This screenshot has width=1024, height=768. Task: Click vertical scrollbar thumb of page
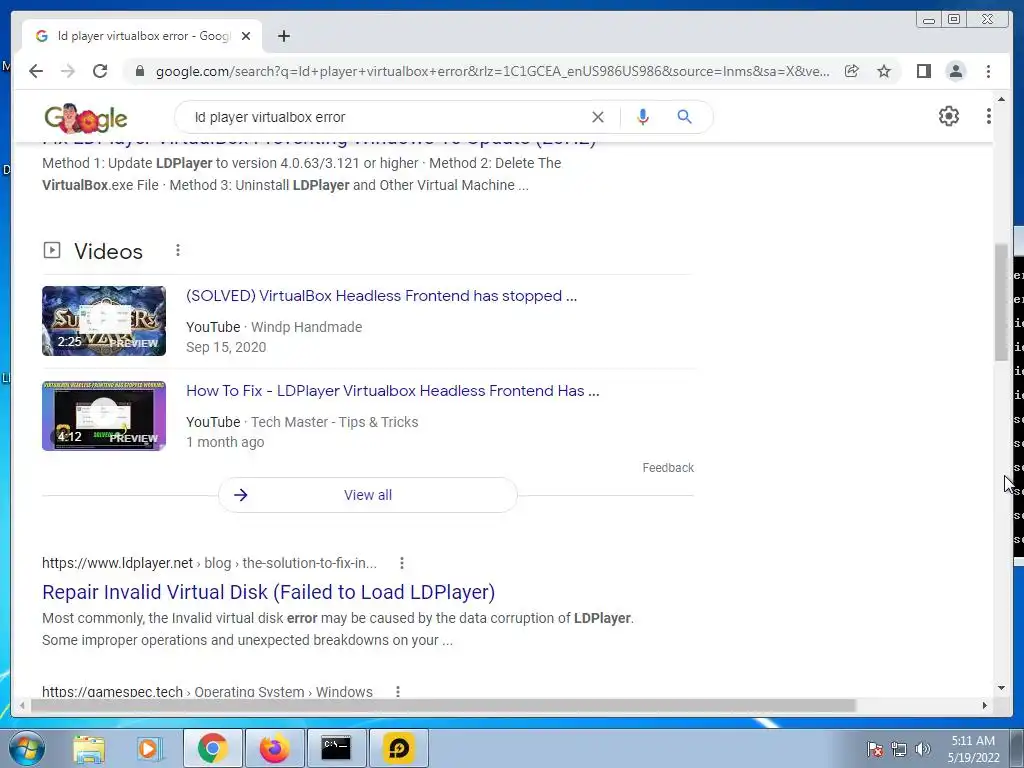tap(1001, 302)
